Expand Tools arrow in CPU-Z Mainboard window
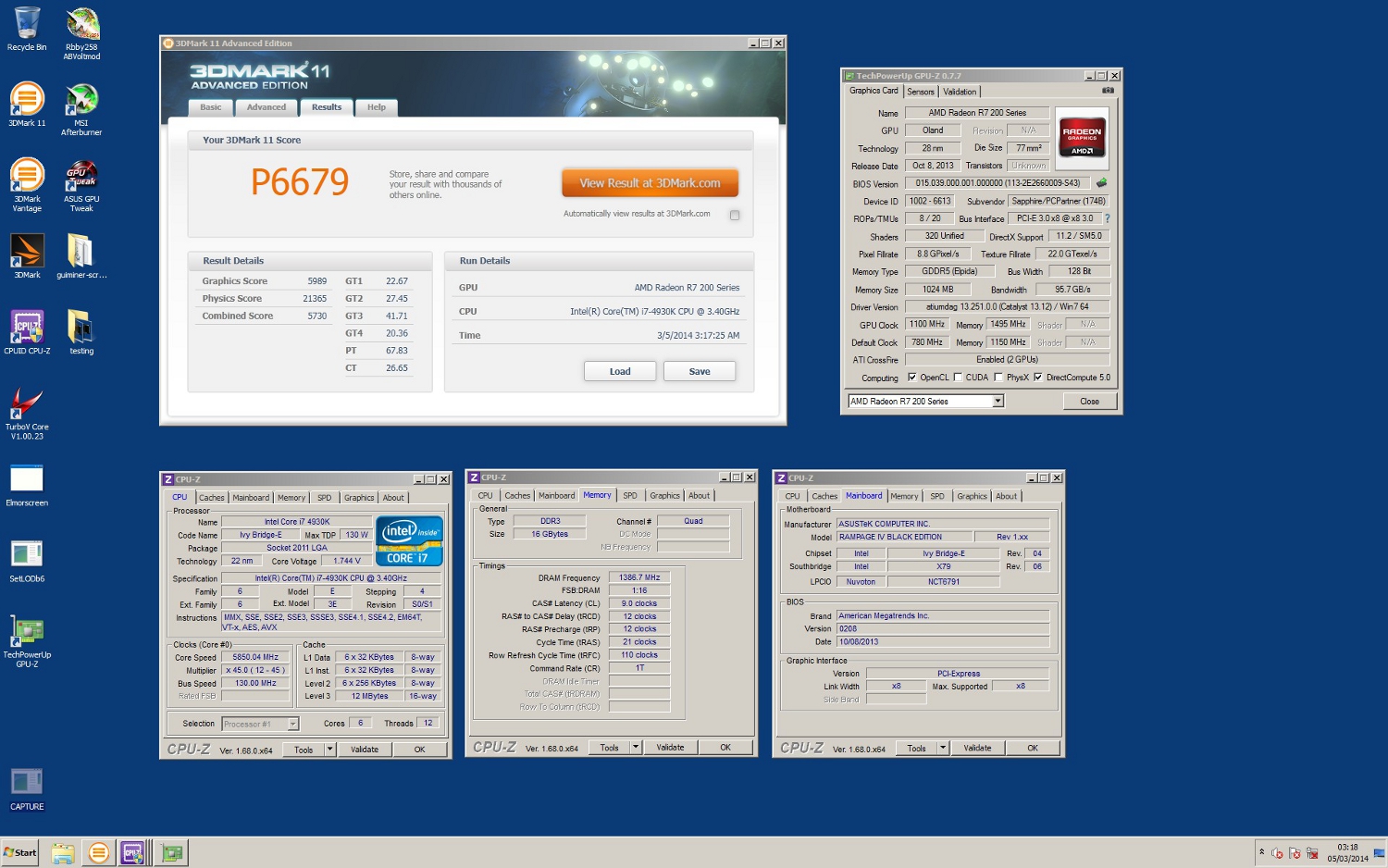The width and height of the screenshot is (1388, 868). coord(943,748)
